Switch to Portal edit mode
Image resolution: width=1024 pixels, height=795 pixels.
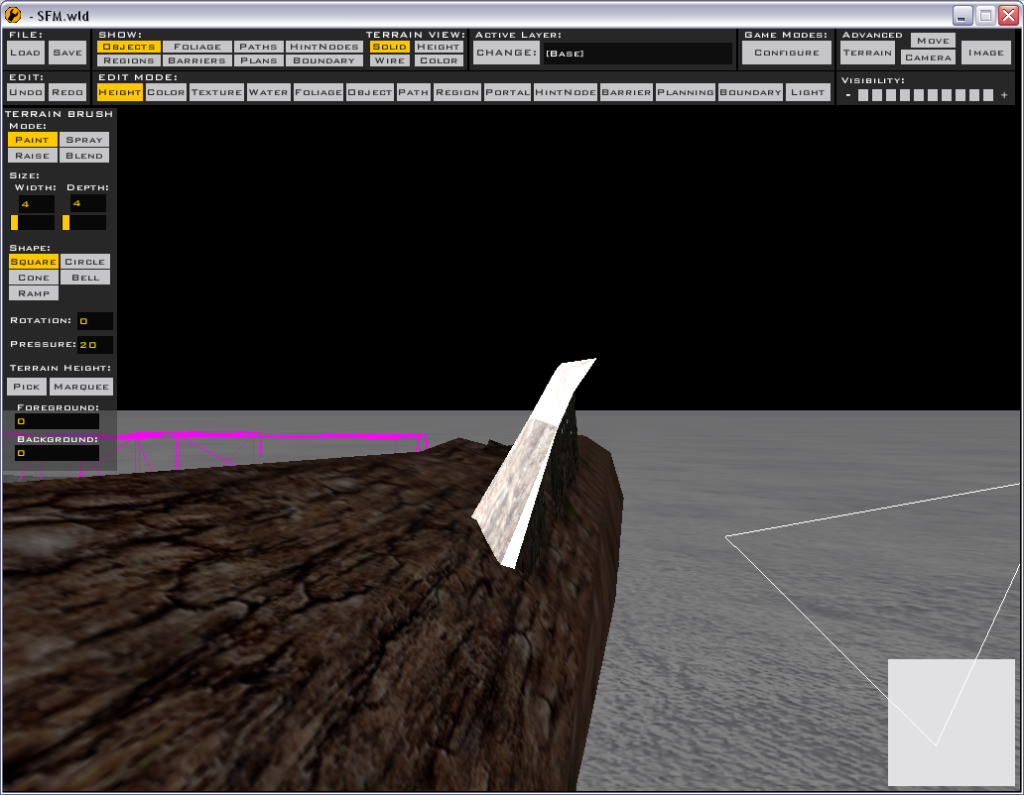point(507,92)
